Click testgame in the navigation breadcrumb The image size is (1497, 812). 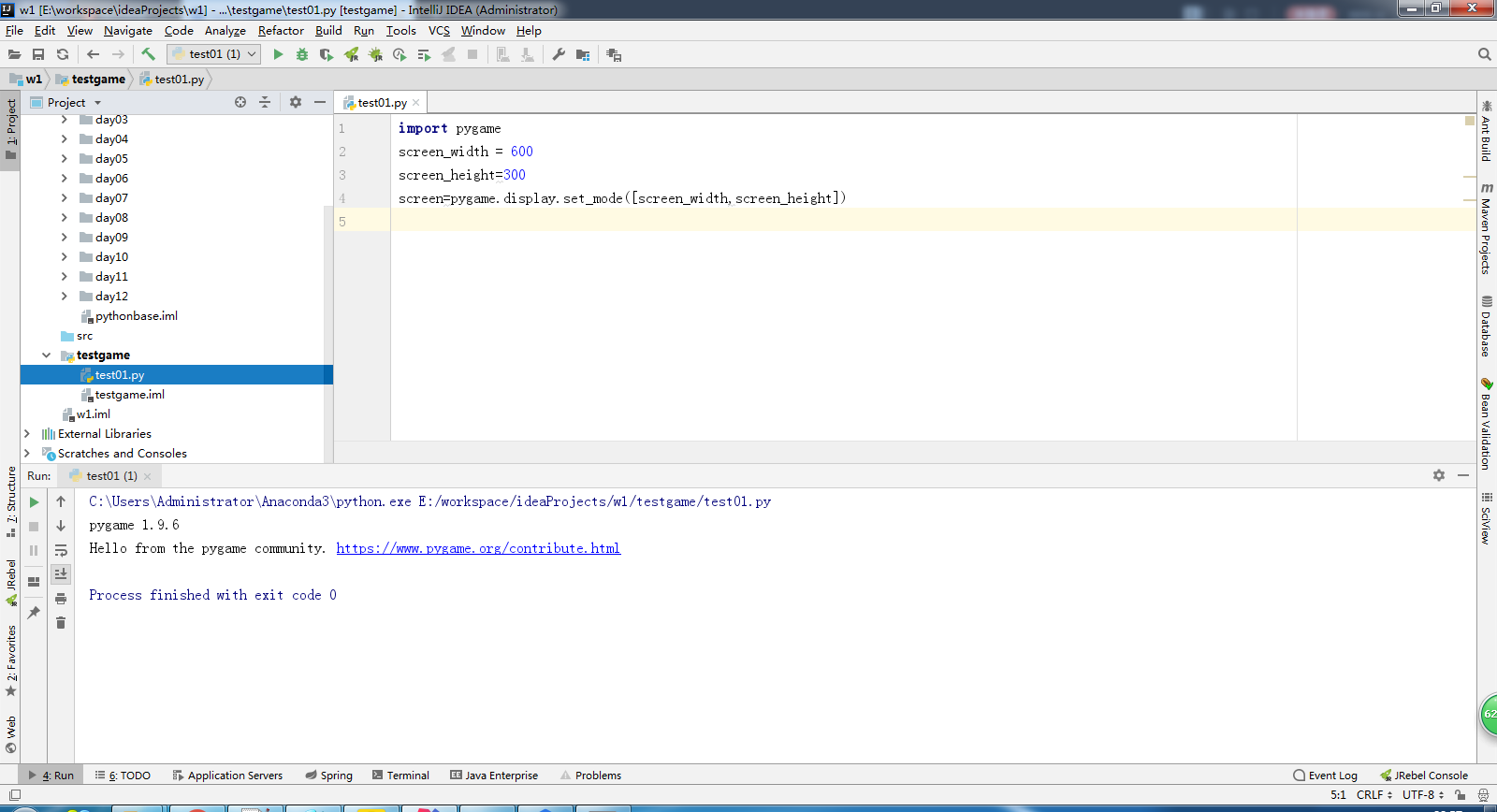[90, 80]
